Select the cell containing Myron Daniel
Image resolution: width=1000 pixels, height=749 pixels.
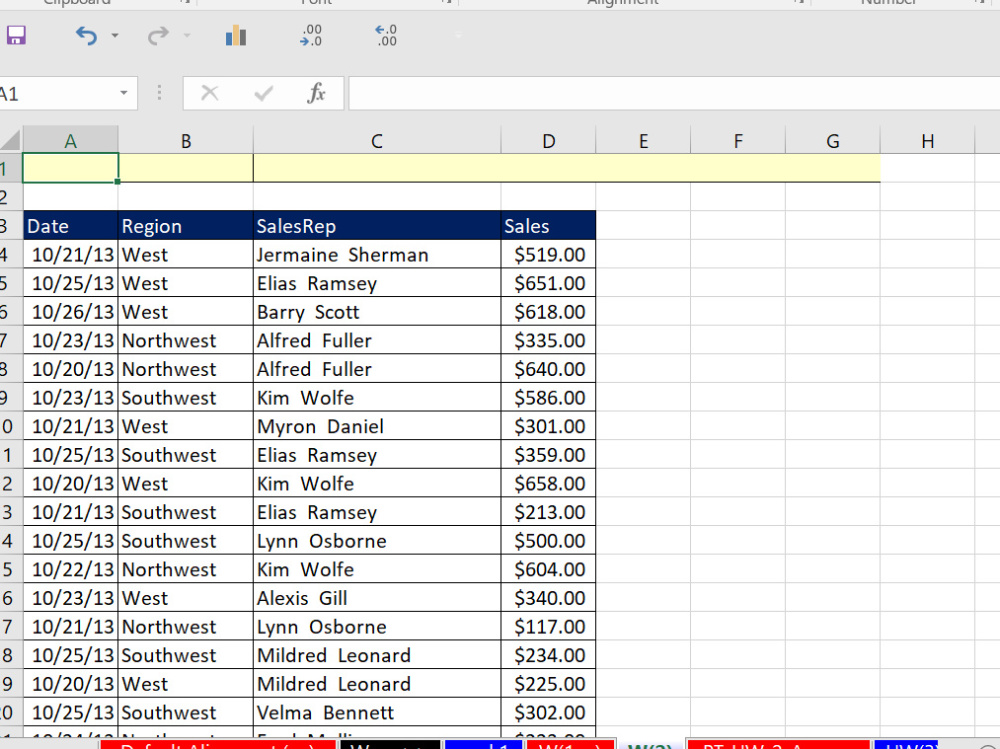click(x=377, y=426)
